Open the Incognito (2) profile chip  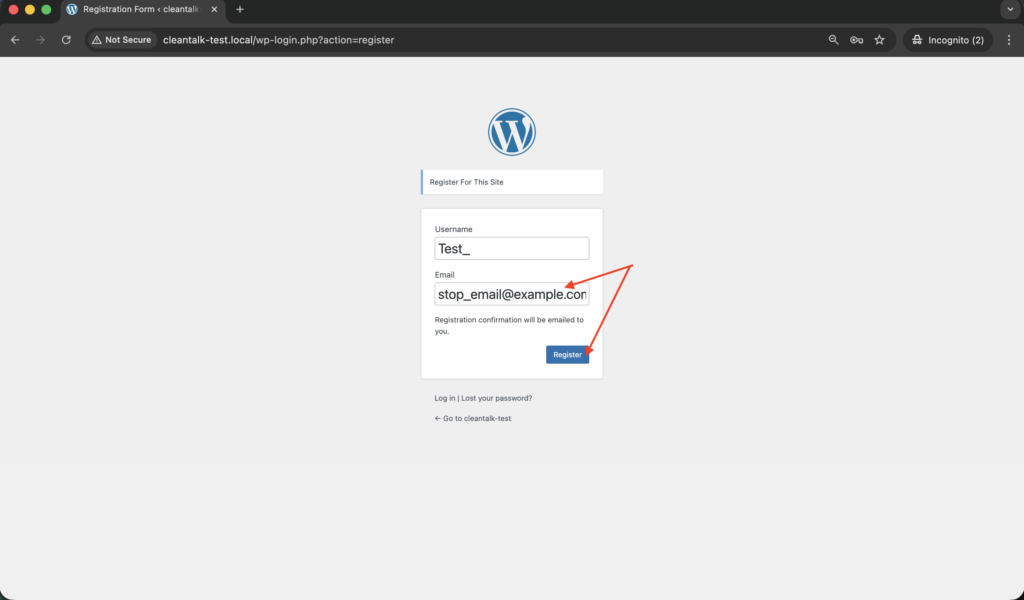946,40
